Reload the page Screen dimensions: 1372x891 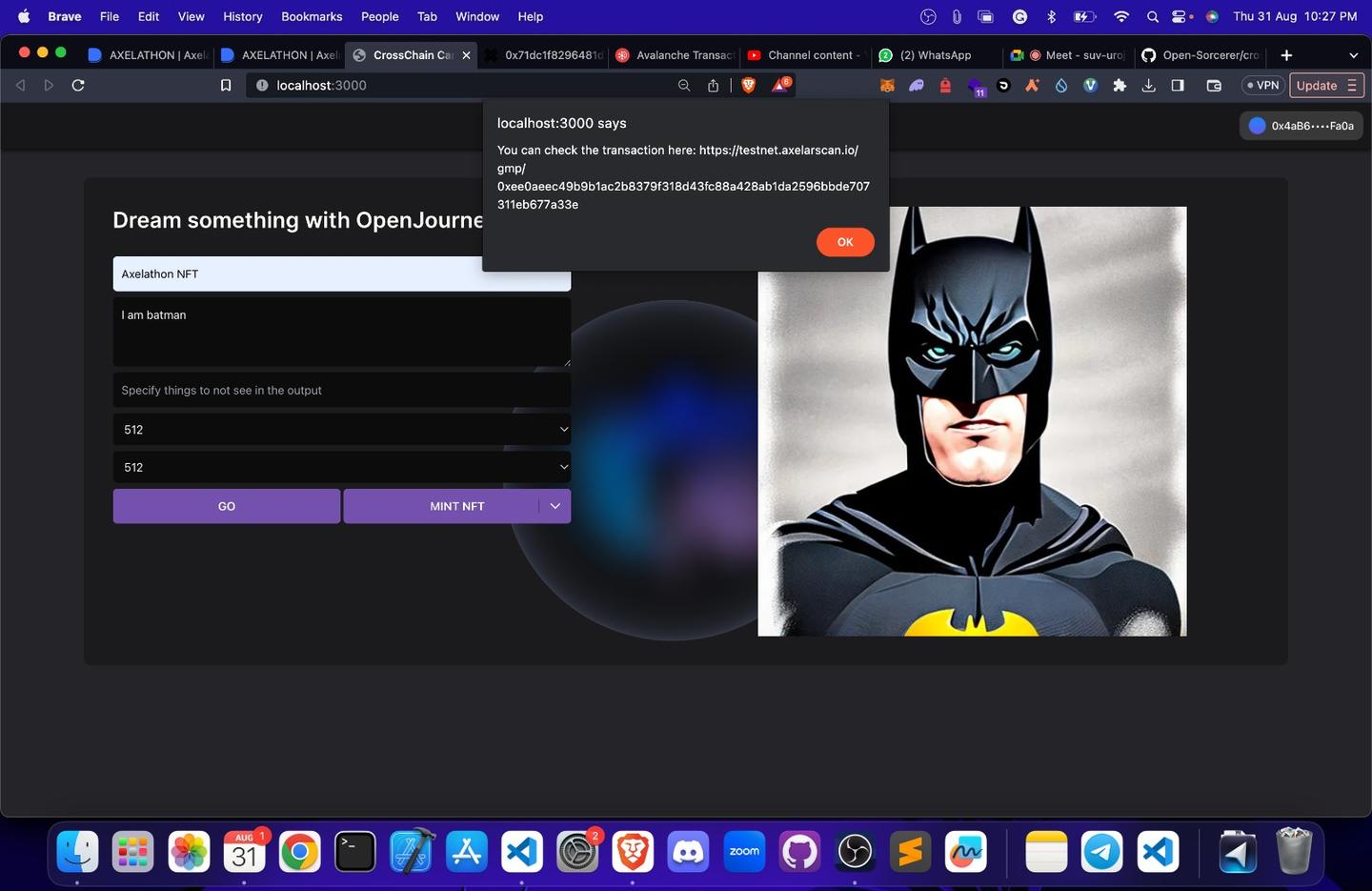[78, 85]
